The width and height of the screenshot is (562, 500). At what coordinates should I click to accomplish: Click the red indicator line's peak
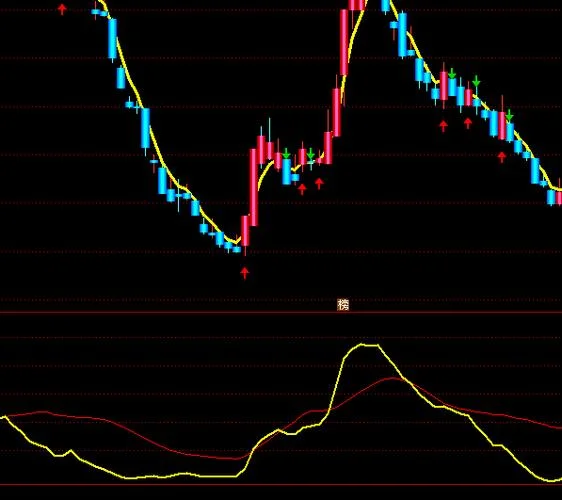tap(392, 378)
